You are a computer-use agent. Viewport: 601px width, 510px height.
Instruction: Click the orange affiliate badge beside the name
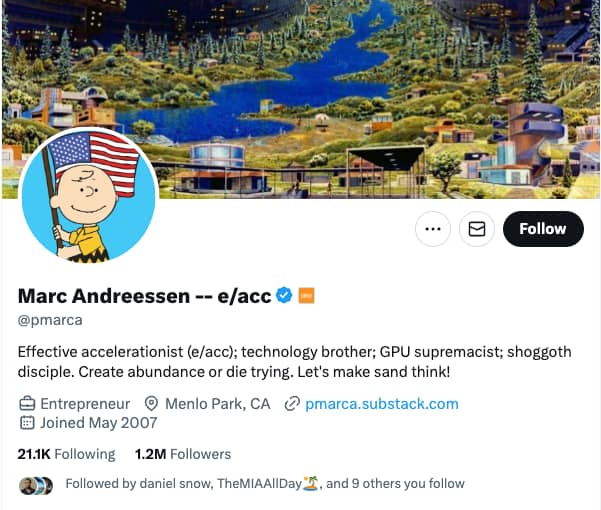pos(306,295)
